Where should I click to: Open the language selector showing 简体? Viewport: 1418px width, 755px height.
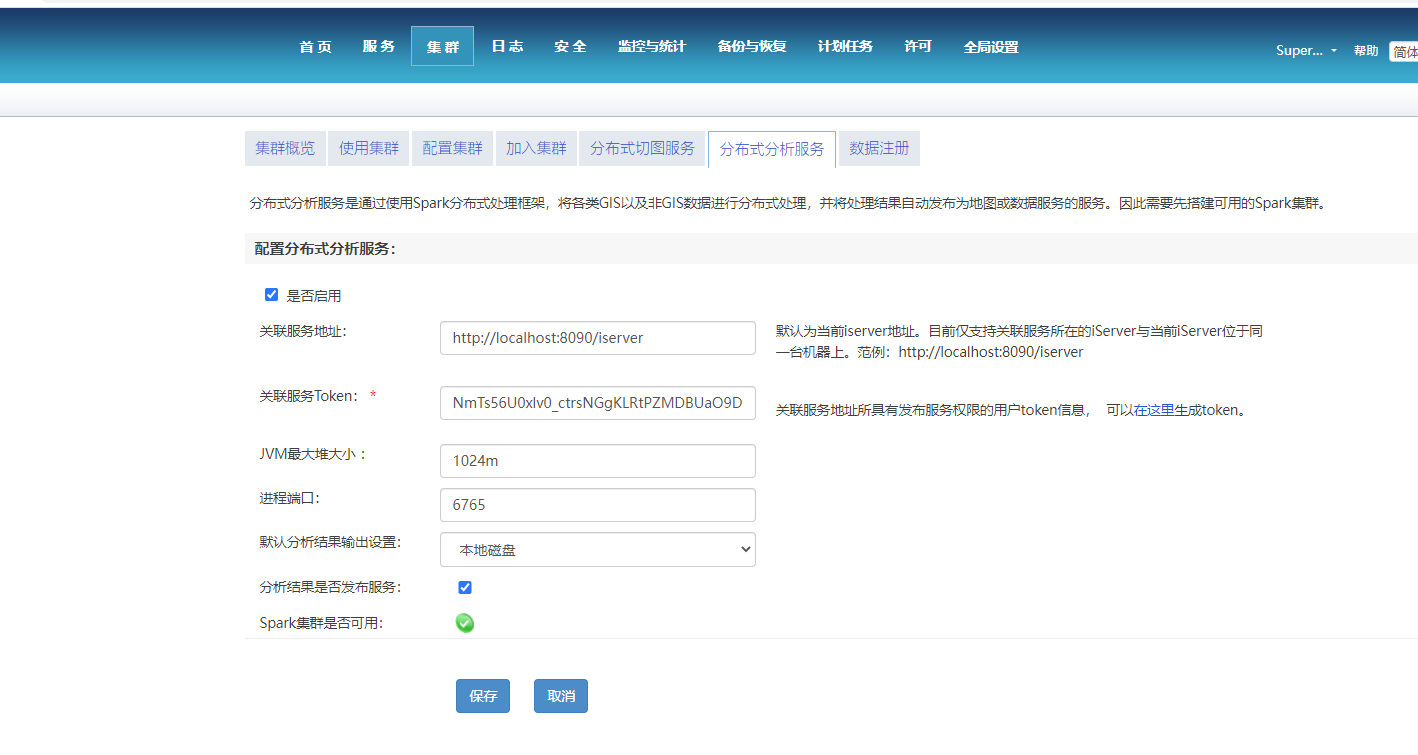(1404, 52)
